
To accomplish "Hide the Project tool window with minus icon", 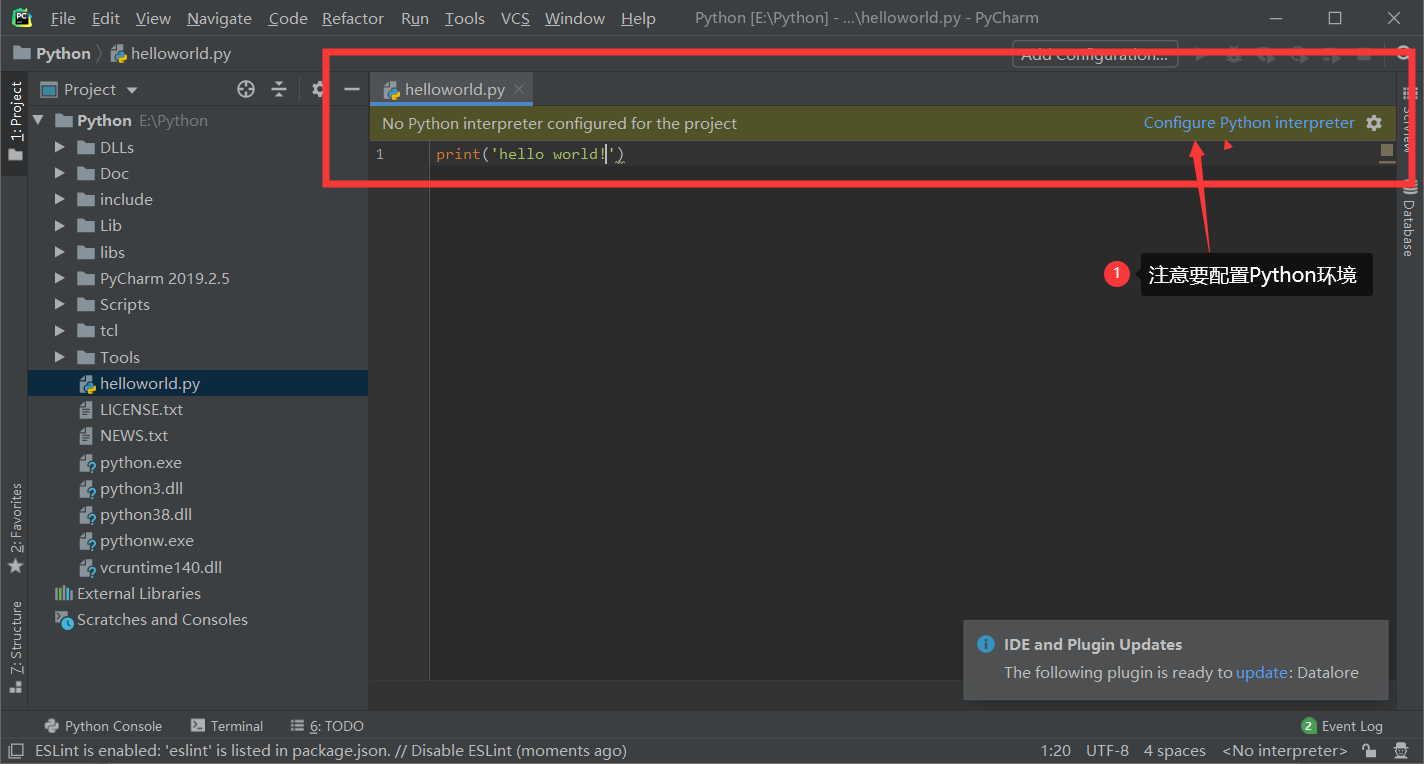I will [x=351, y=90].
